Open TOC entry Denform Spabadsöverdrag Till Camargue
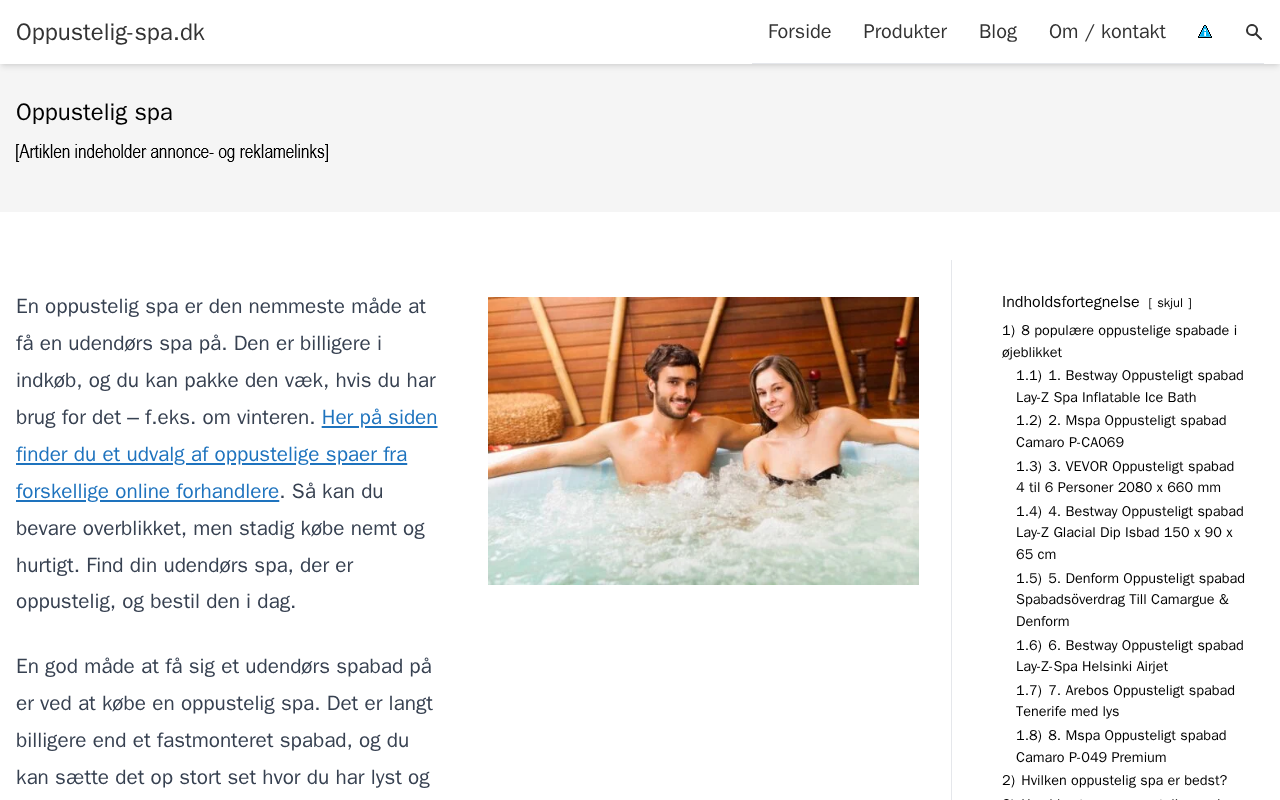Viewport: 1280px width, 800px height. [x=1130, y=600]
